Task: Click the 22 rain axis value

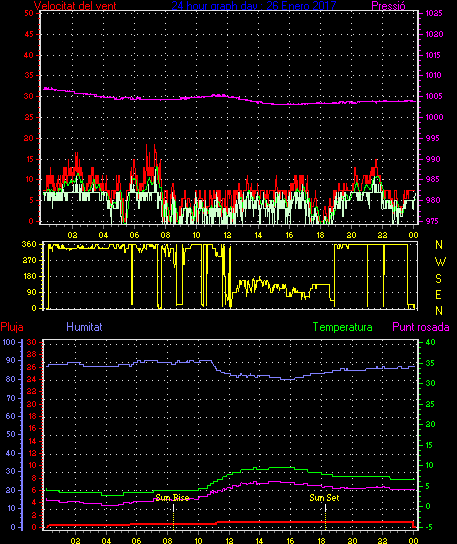Action: point(32,391)
